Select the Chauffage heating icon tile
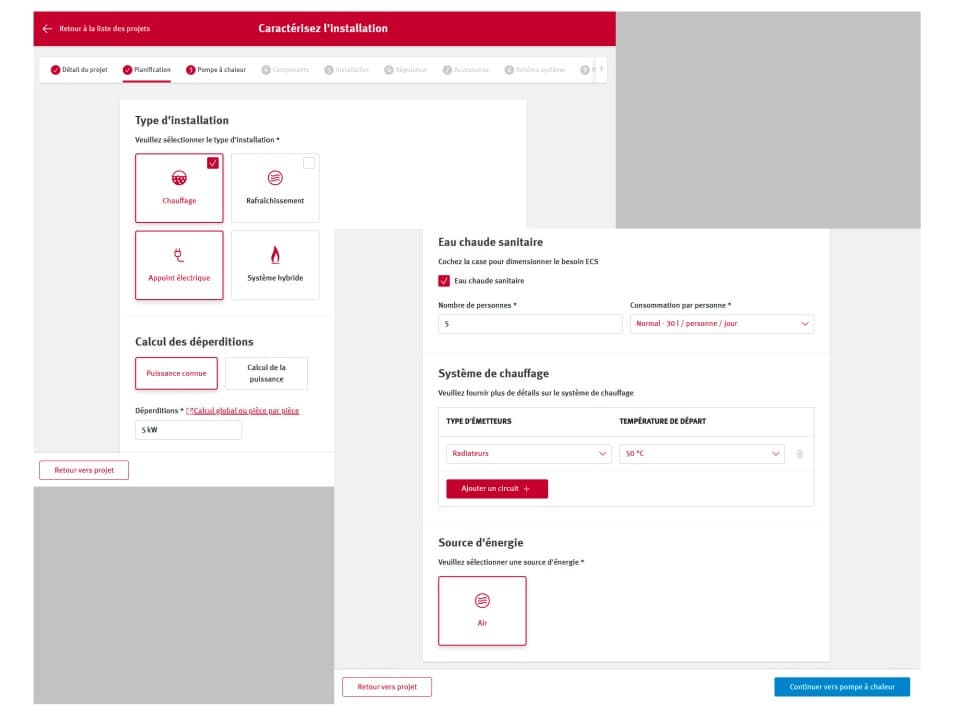This screenshot has height=720, width=960. tap(179, 178)
